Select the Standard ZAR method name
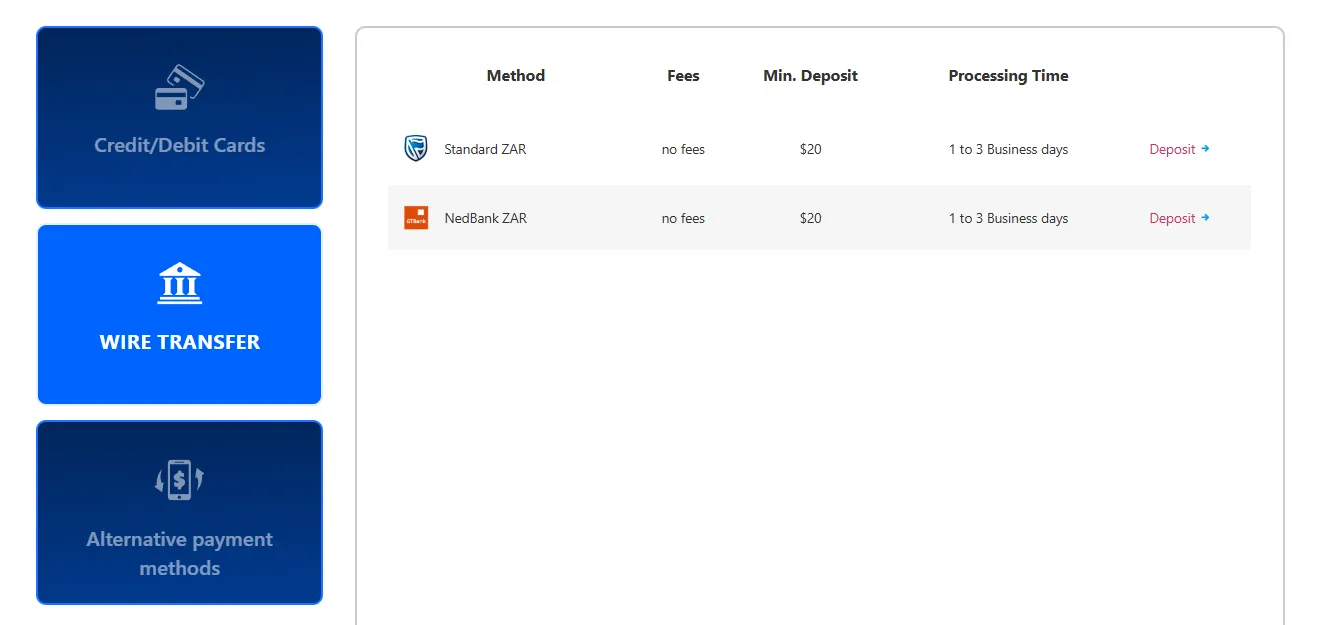The width and height of the screenshot is (1331, 625). click(485, 149)
